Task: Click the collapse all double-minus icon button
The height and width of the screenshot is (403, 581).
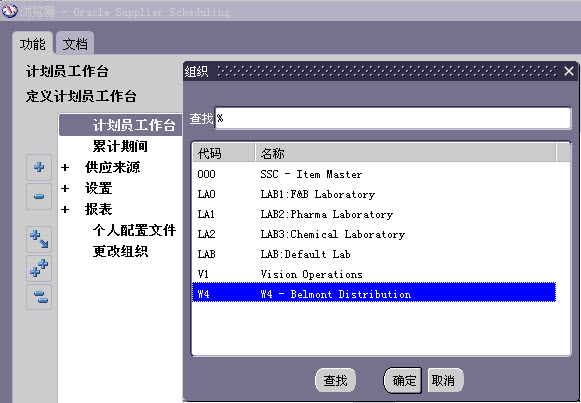Action: 39,297
